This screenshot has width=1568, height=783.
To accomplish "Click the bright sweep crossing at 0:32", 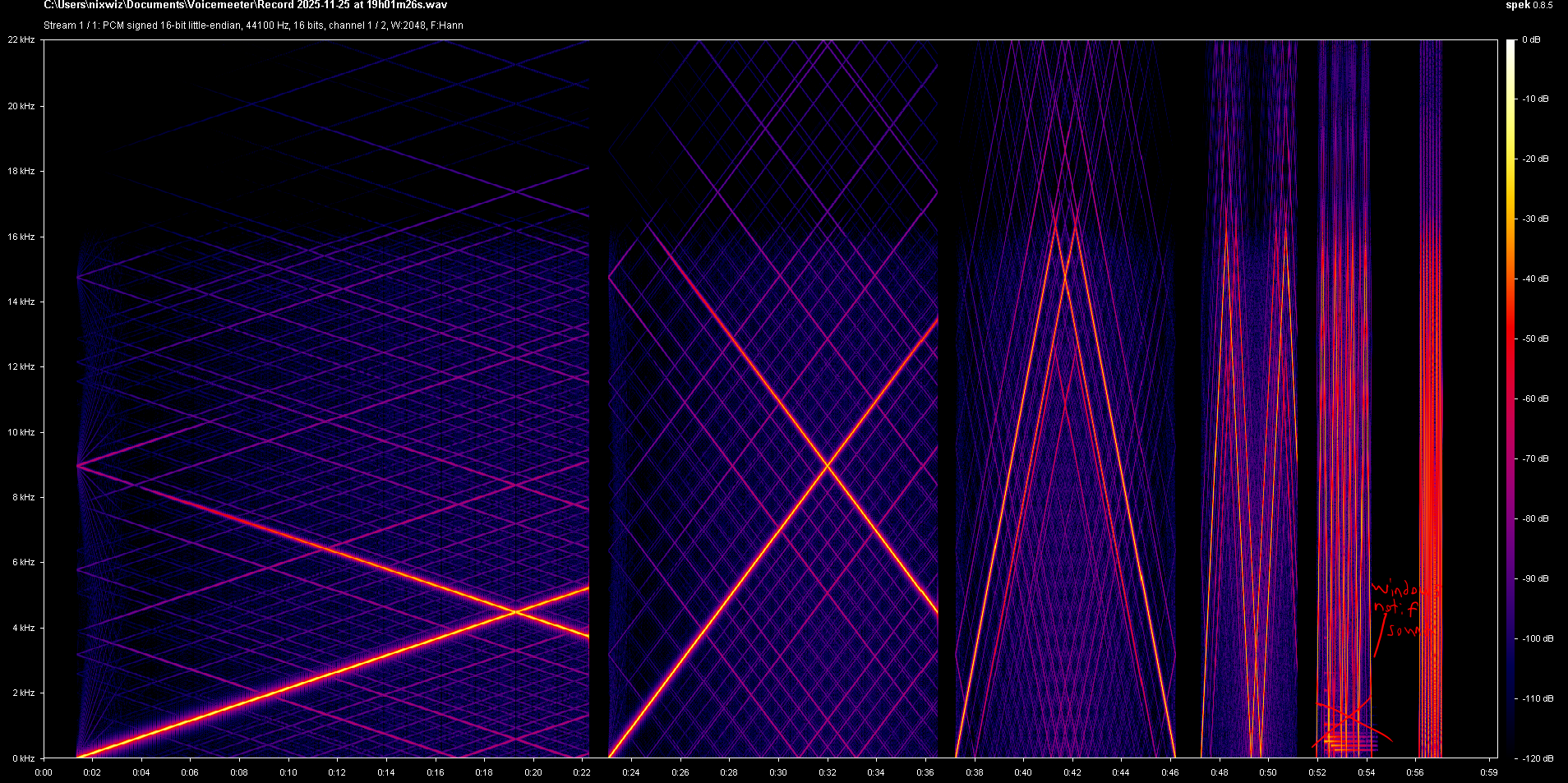I will tap(827, 466).
